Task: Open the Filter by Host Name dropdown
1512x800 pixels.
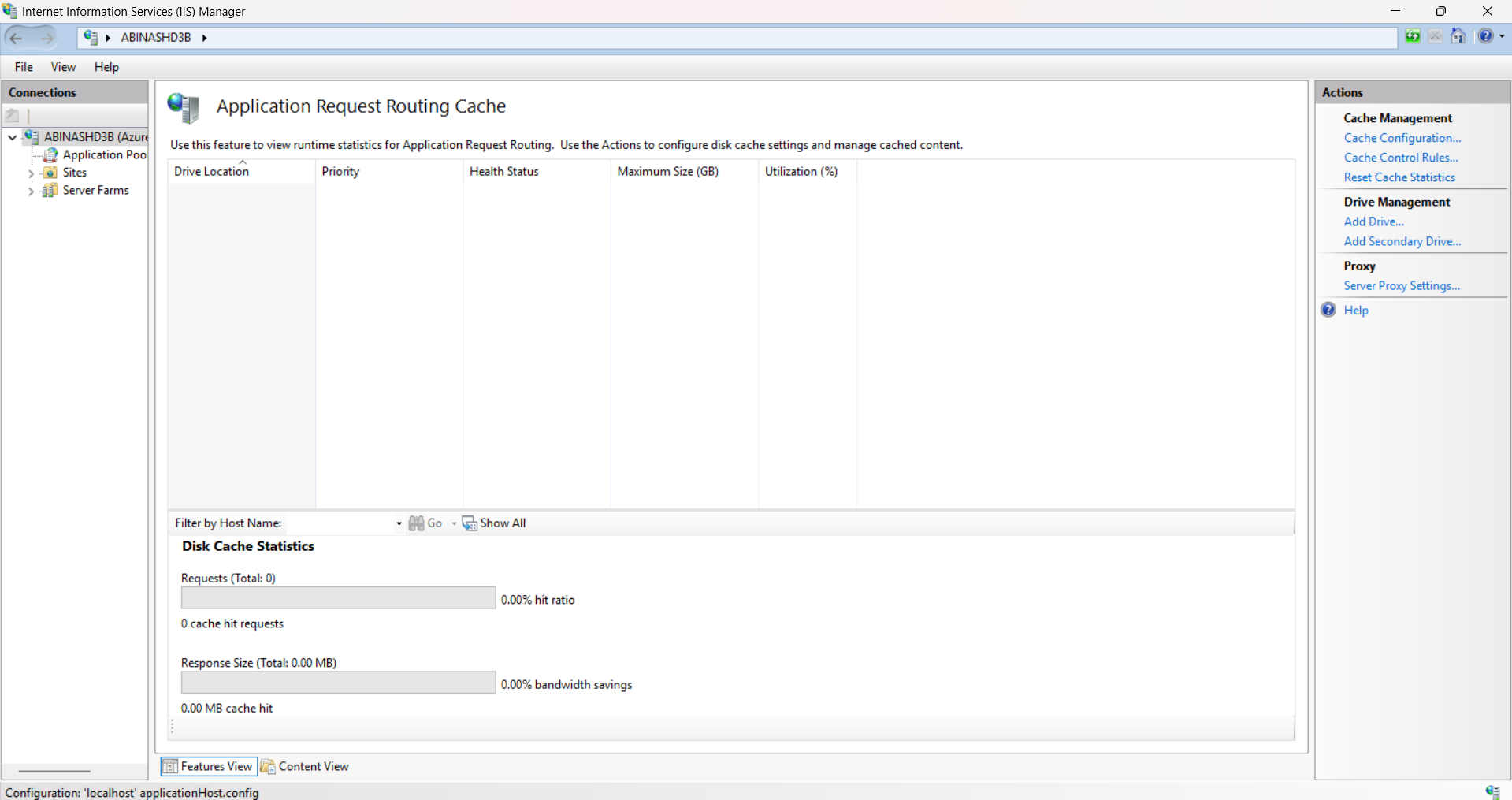Action: 399,523
